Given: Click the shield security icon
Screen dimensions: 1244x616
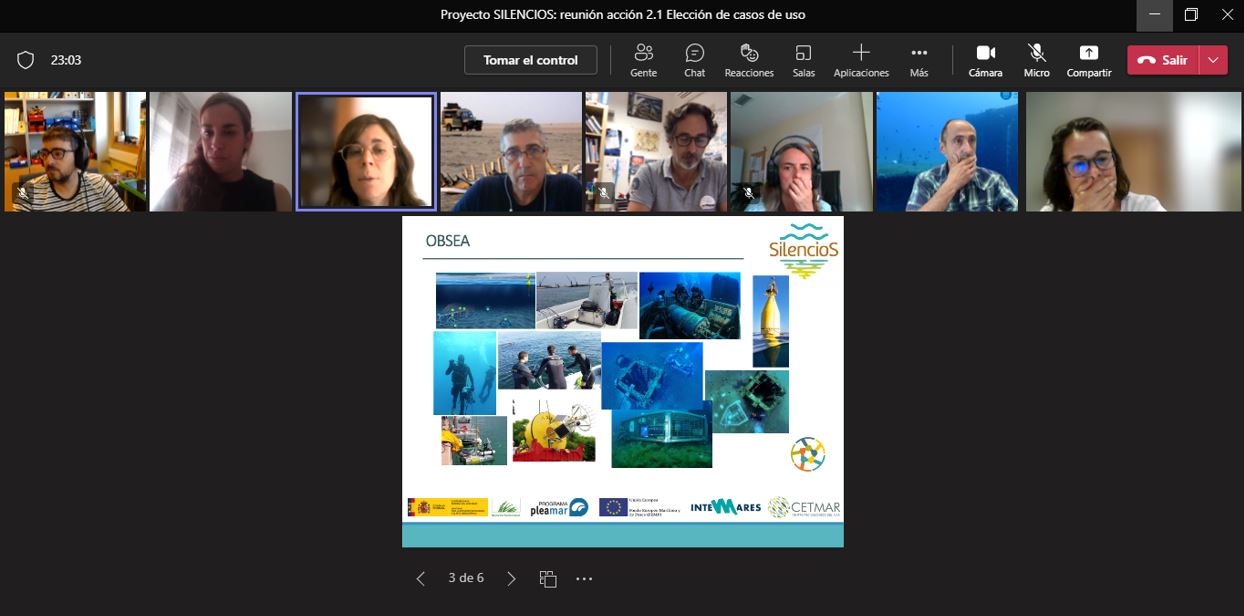Looking at the screenshot, I should click(26, 60).
